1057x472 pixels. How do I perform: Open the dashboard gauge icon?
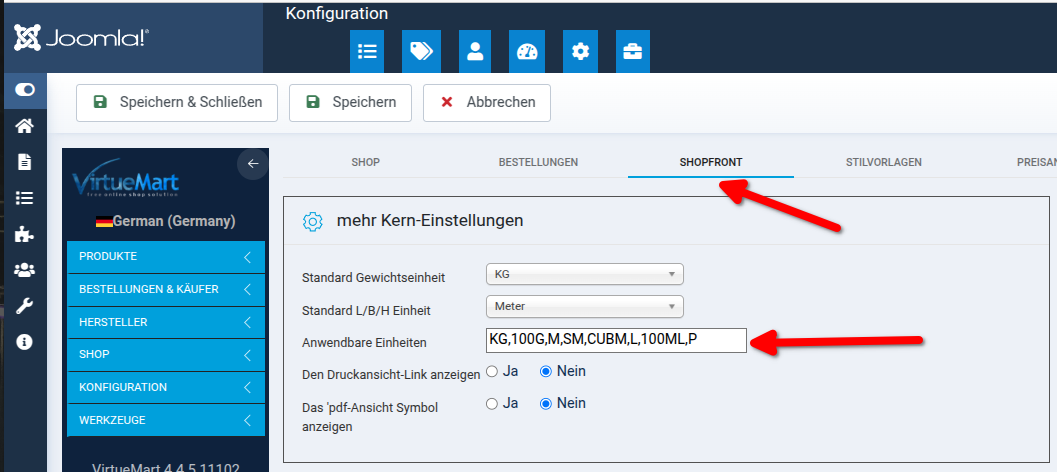tap(527, 51)
